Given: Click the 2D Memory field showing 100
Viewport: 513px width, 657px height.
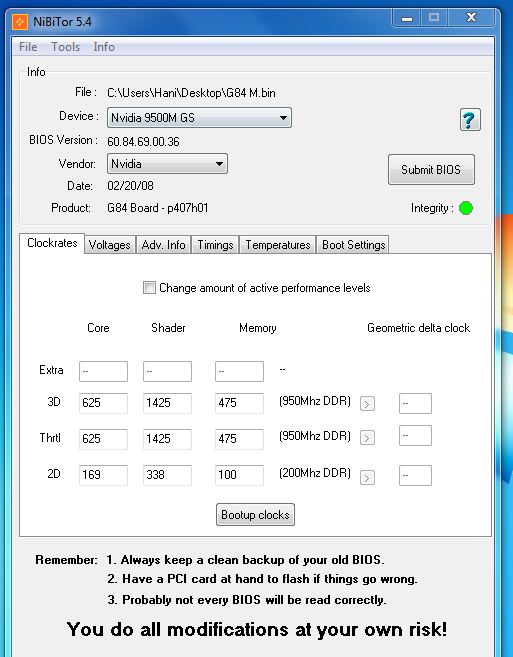Looking at the screenshot, I should point(239,475).
